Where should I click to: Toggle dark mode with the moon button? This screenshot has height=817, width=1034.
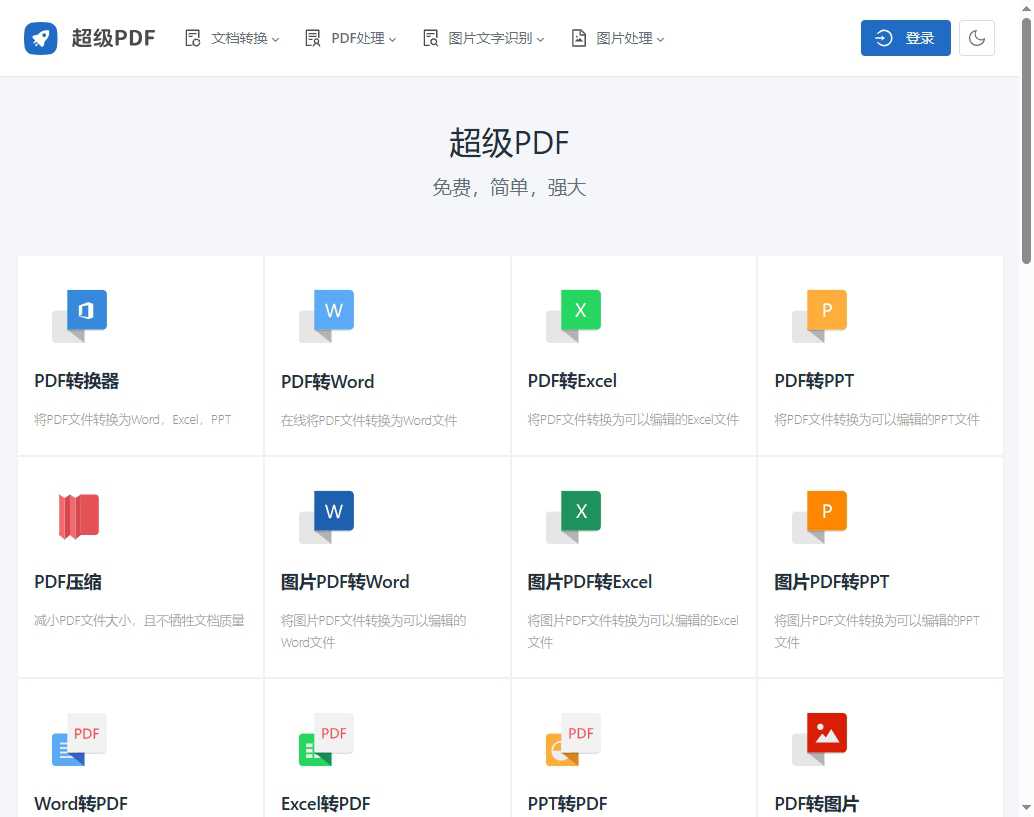click(976, 38)
